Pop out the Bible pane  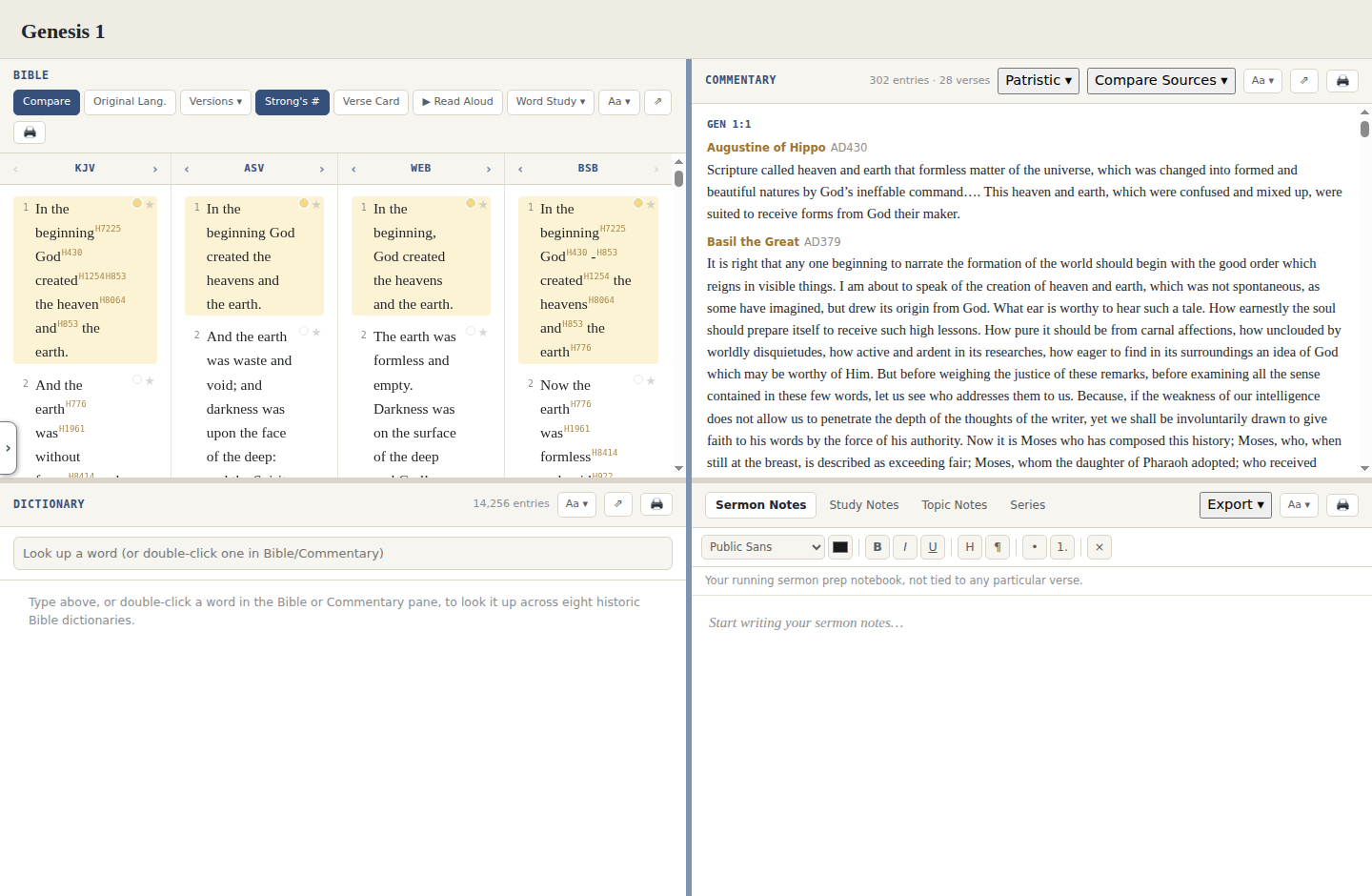[x=657, y=102]
